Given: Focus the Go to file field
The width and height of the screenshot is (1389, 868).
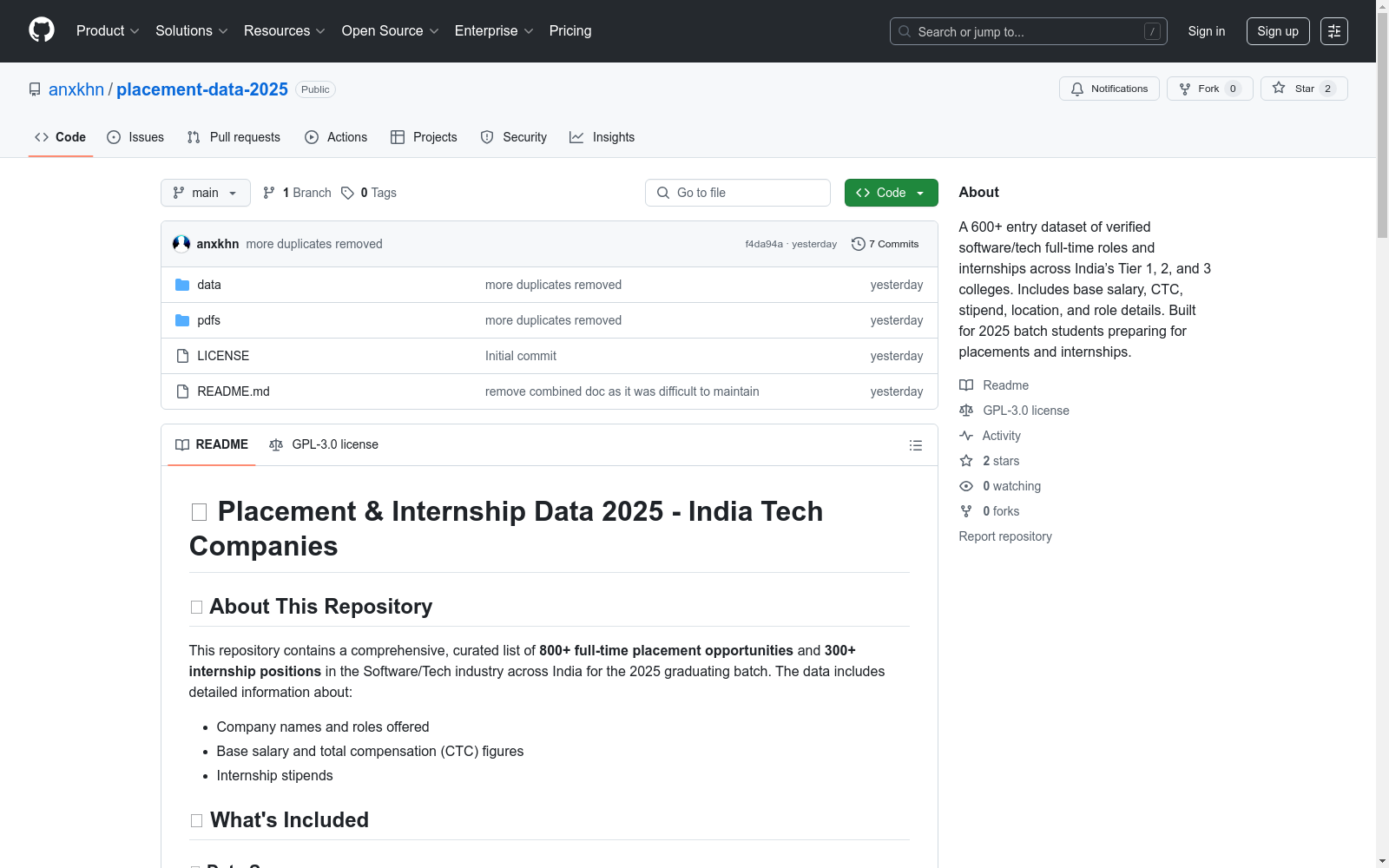Looking at the screenshot, I should click(x=738, y=193).
